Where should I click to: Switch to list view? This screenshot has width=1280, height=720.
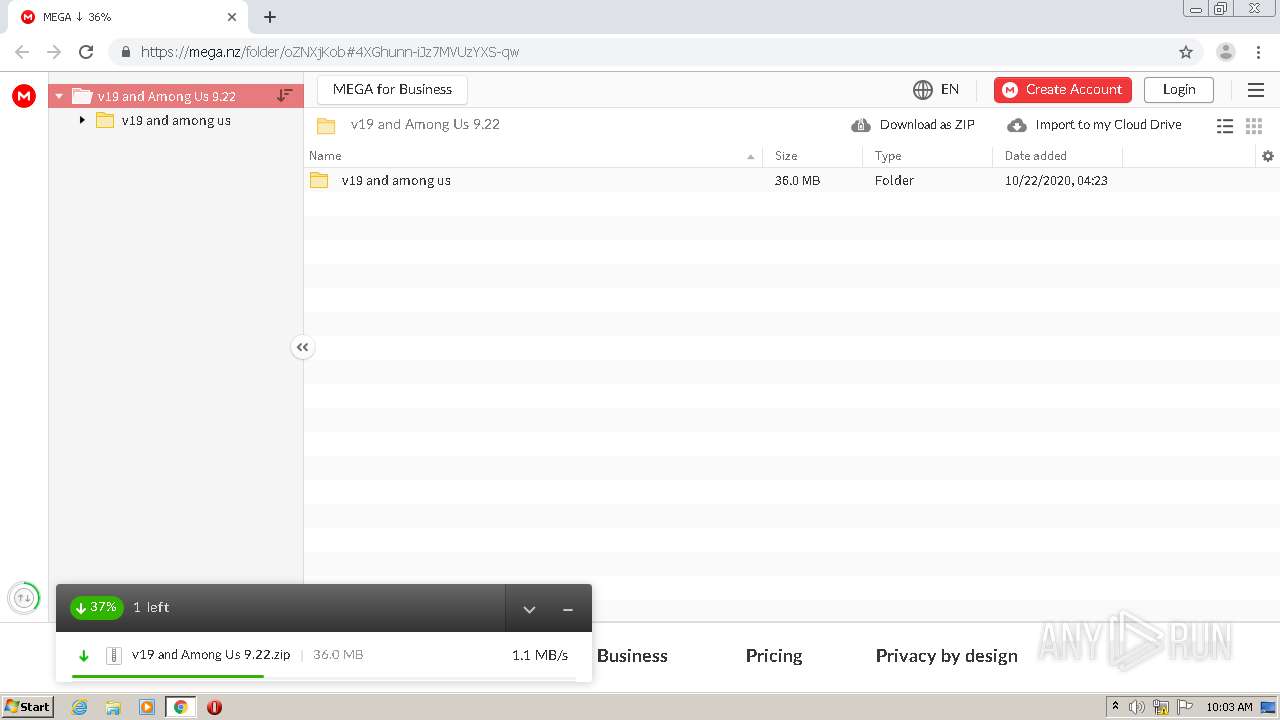[x=1225, y=126]
